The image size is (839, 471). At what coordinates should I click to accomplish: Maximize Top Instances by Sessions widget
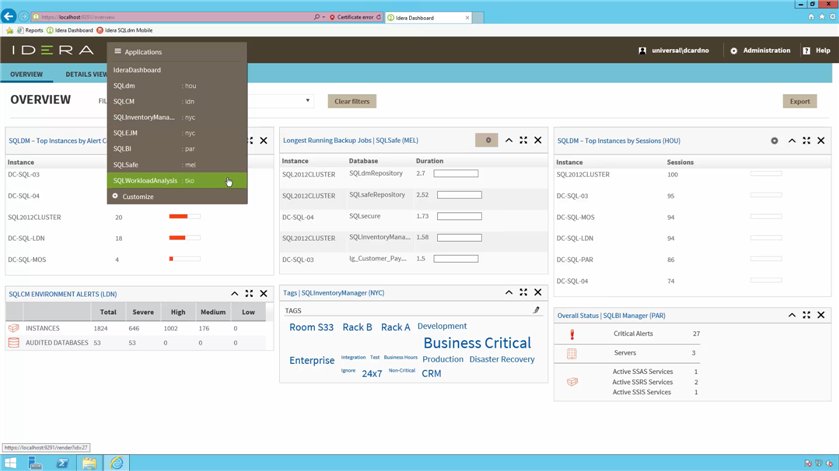tap(806, 141)
